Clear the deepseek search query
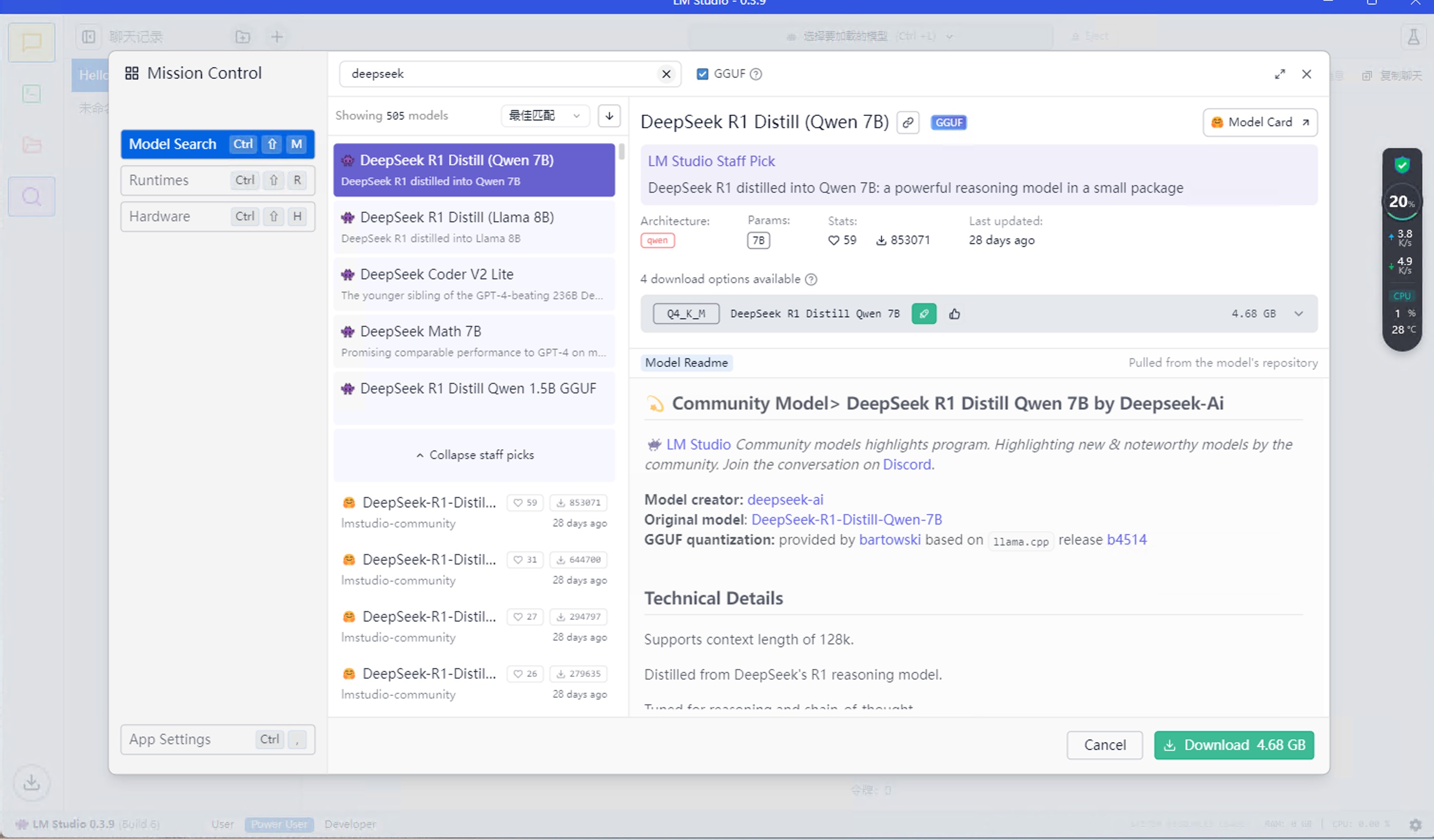Viewport: 1434px width, 840px height. click(666, 74)
